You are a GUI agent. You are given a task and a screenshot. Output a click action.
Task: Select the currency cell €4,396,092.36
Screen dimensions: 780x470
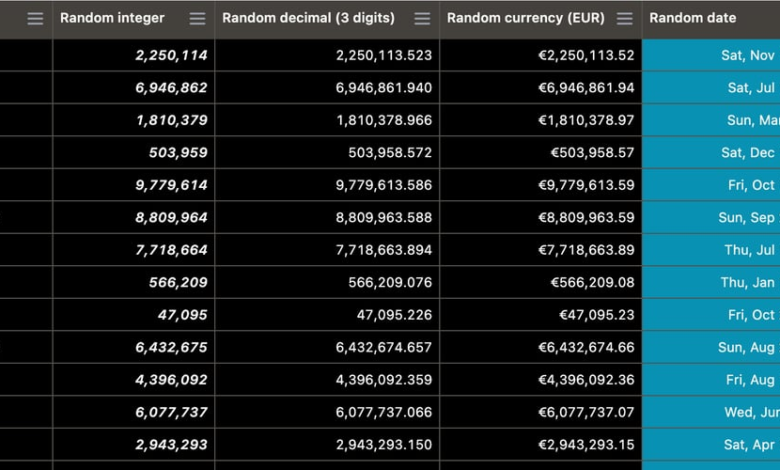tap(541, 379)
